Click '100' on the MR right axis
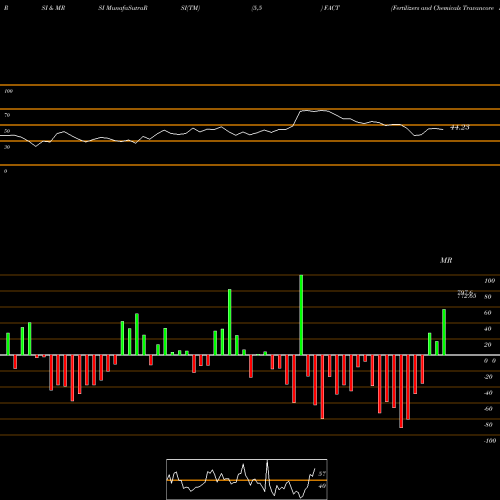Viewport: 500px width, 500px height. (489, 281)
